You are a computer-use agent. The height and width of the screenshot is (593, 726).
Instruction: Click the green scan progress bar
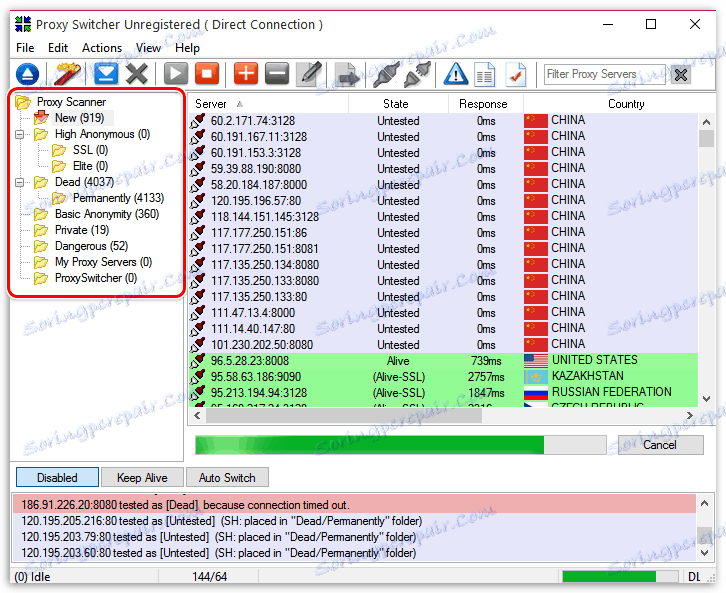pos(401,445)
